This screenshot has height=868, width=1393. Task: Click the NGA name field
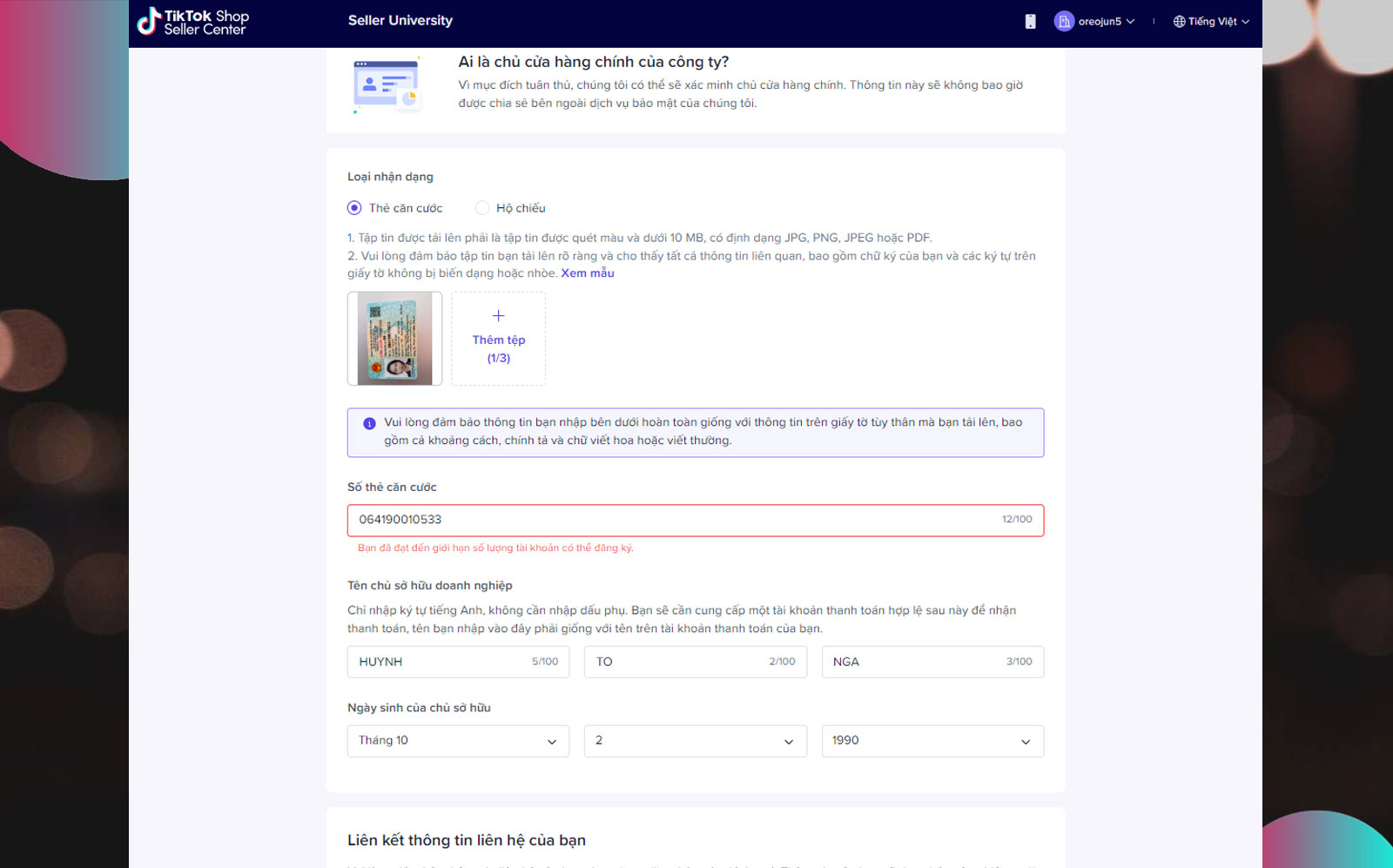tap(932, 662)
